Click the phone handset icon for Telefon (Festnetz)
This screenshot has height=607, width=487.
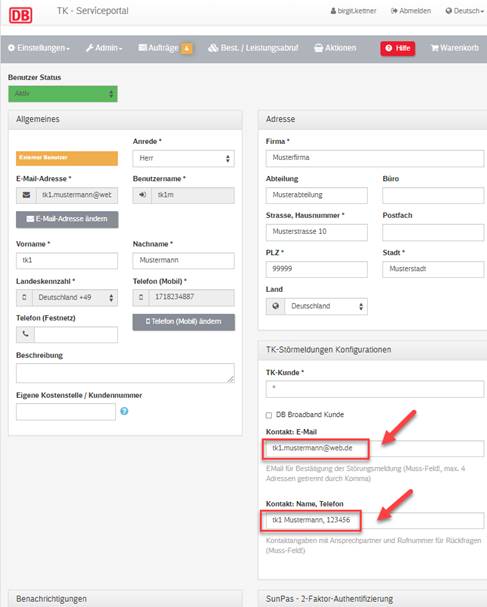click(x=26, y=334)
